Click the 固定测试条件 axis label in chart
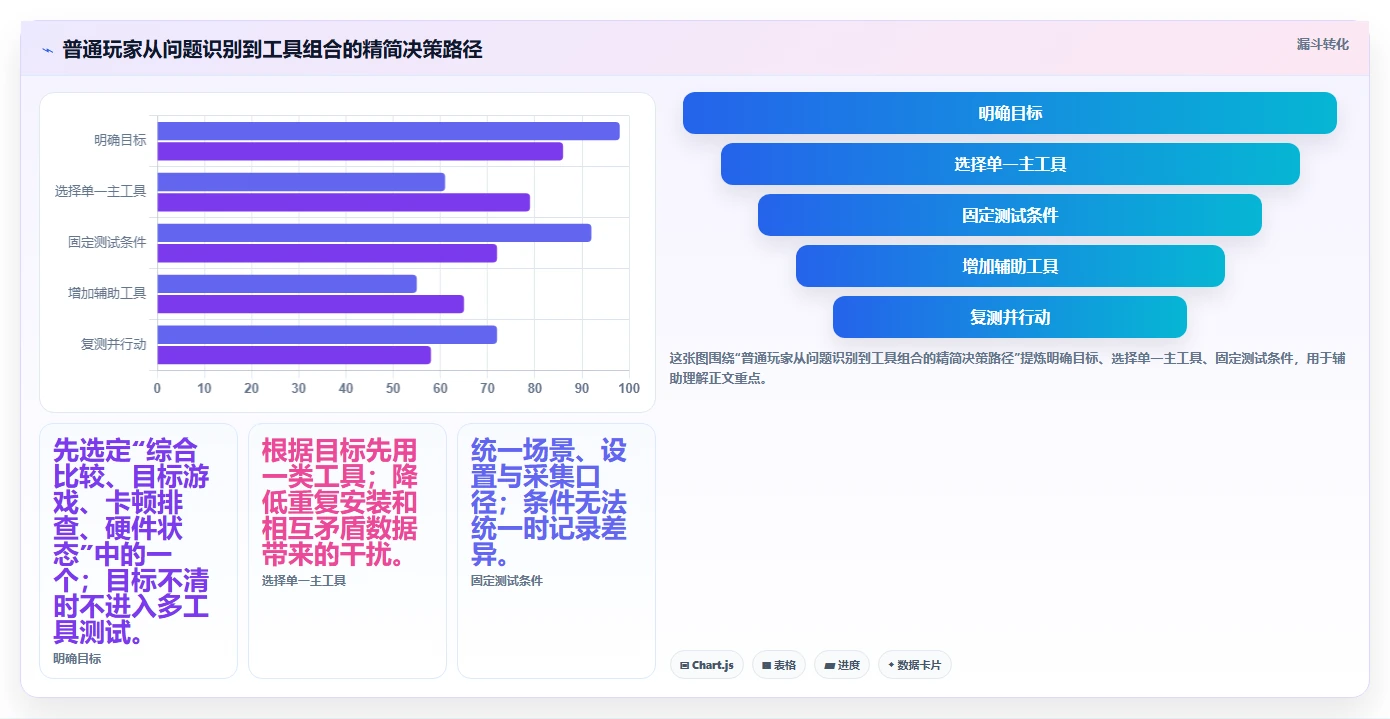This screenshot has width=1390, height=719. pyautogui.click(x=107, y=242)
